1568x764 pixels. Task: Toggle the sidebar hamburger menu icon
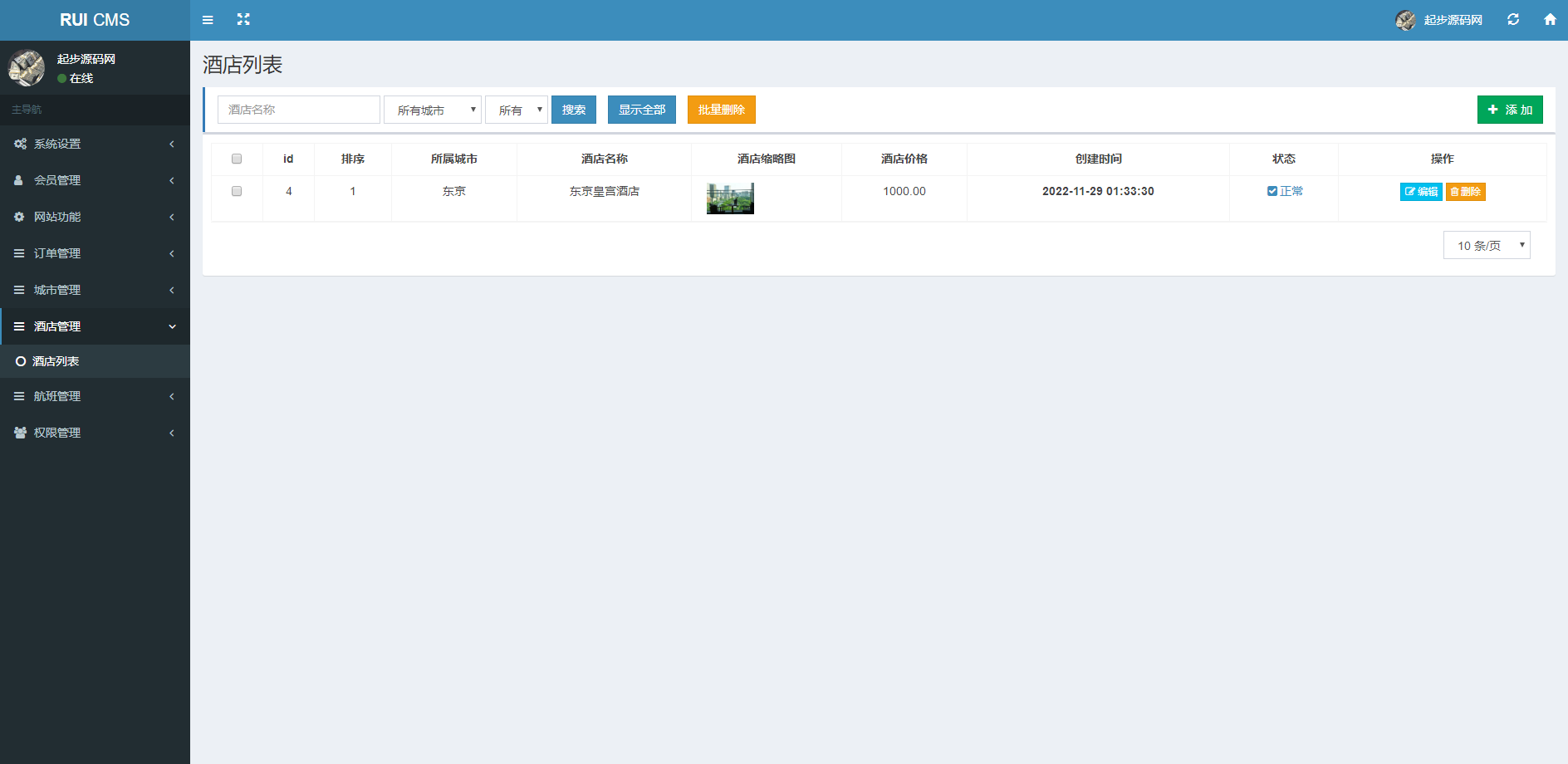click(208, 20)
